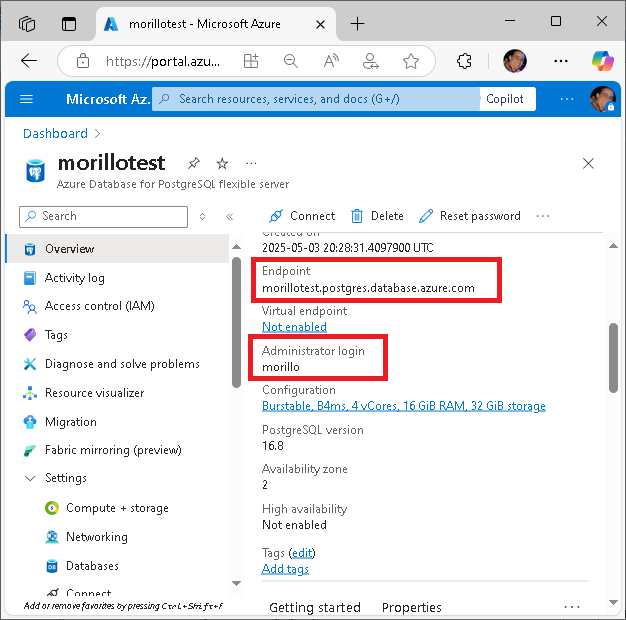Open Azure portal header more options
This screenshot has width=626, height=620.
coord(567,99)
